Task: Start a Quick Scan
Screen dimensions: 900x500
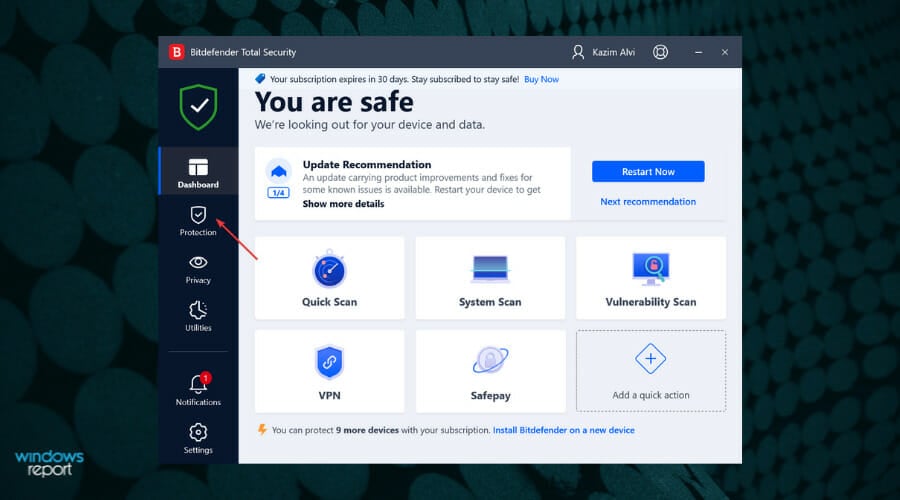Action: tap(329, 278)
